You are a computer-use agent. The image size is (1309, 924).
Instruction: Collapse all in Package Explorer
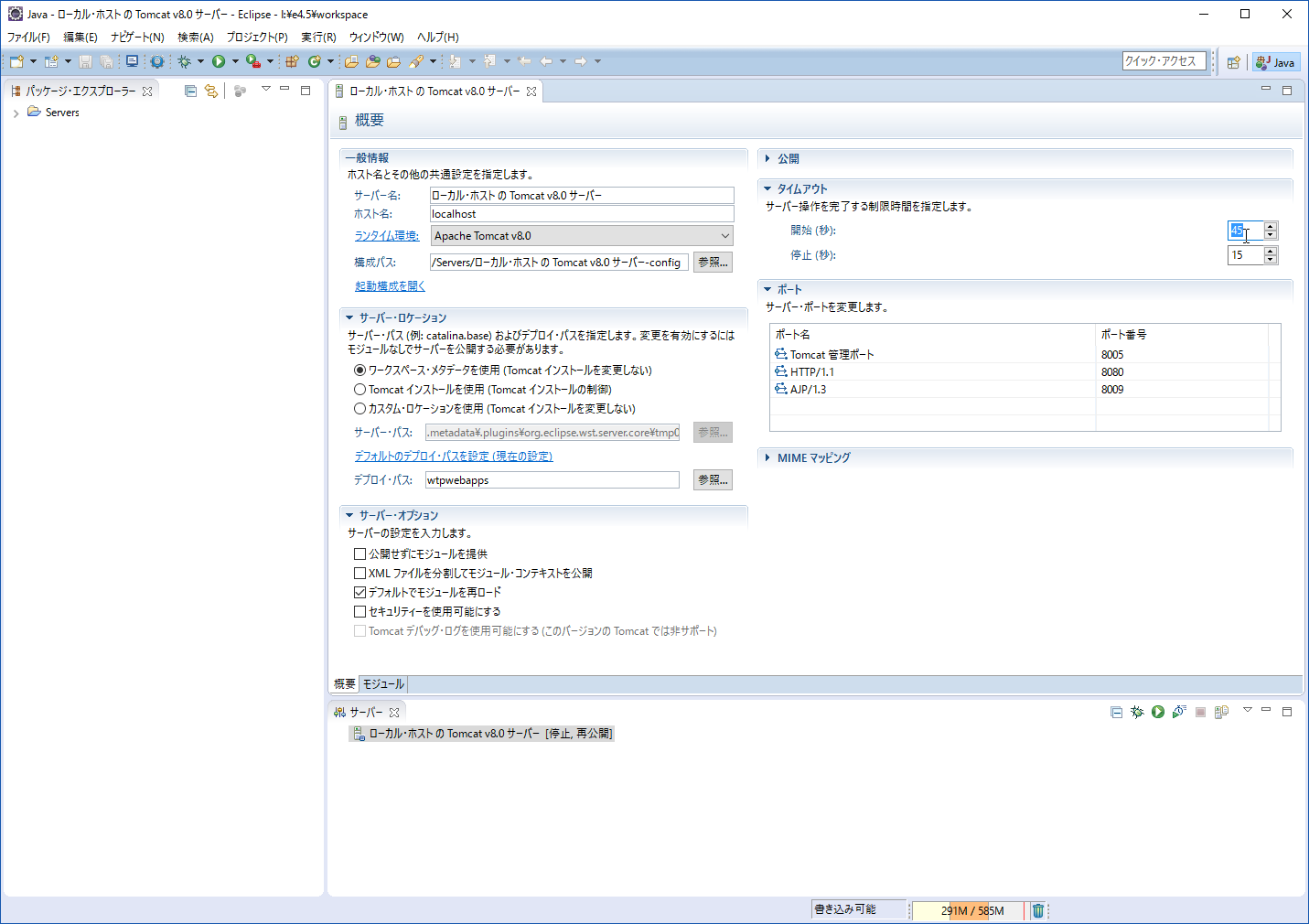pyautogui.click(x=190, y=91)
